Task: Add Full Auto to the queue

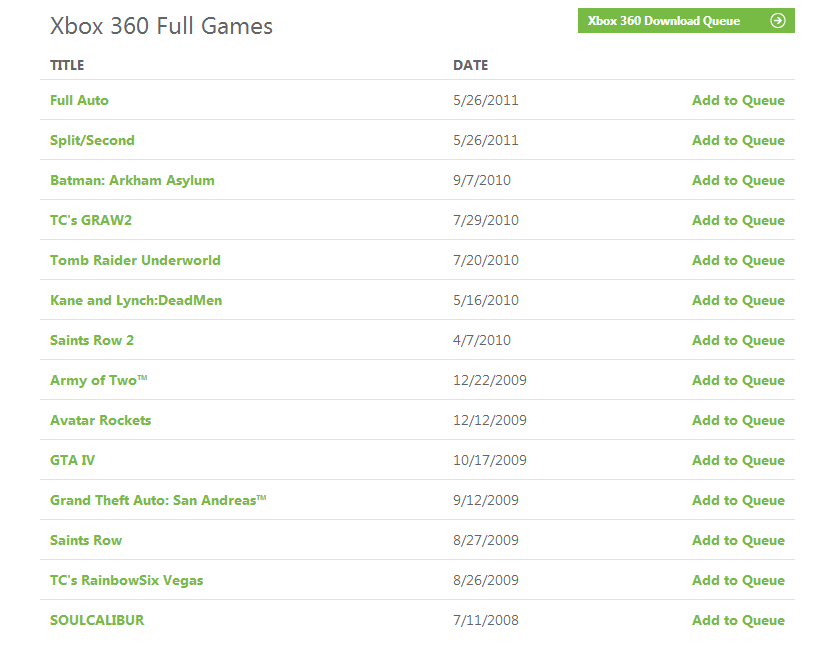Action: (x=738, y=100)
